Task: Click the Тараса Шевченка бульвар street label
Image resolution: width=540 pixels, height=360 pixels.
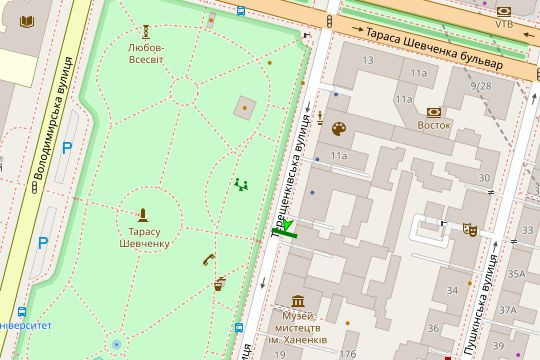Action: click(434, 48)
